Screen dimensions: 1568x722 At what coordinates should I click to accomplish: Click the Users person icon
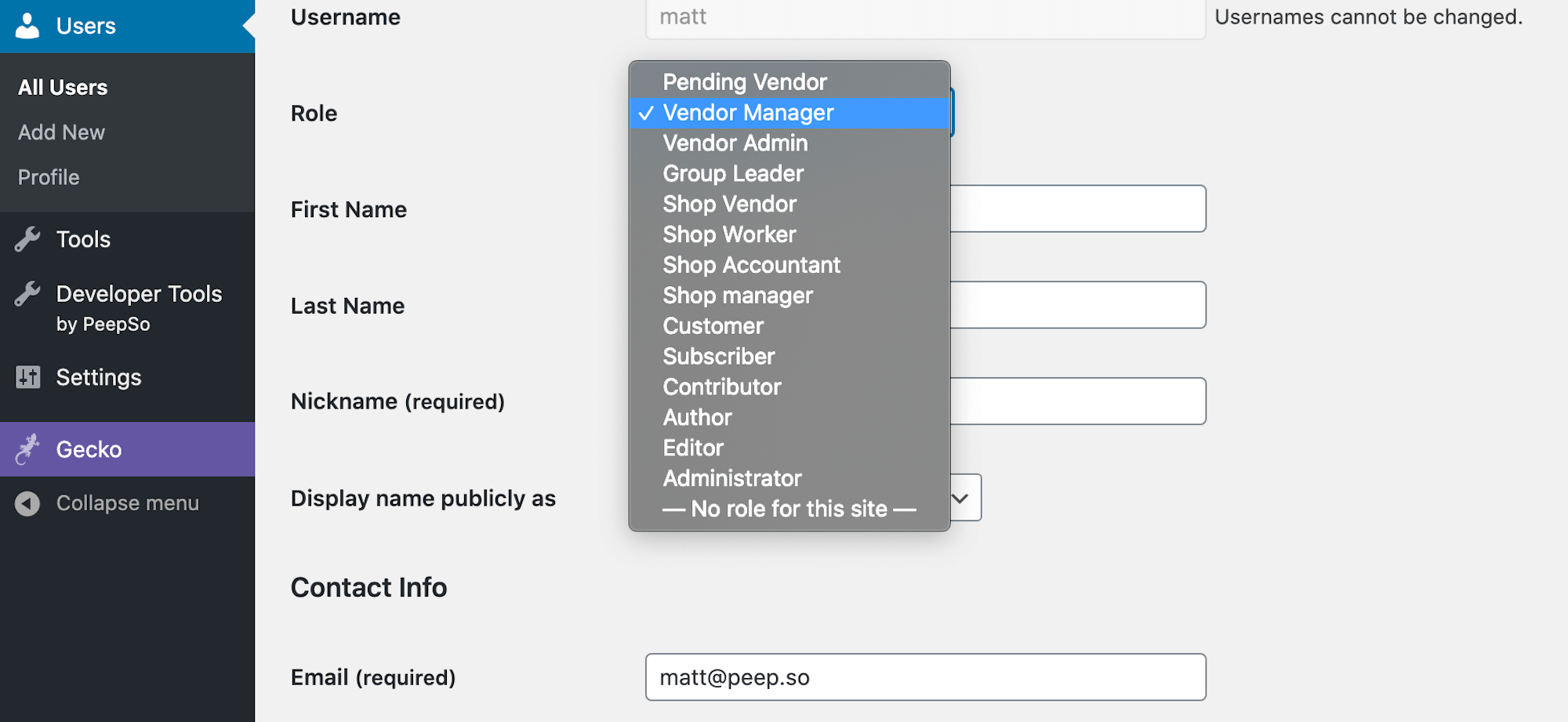pyautogui.click(x=27, y=26)
